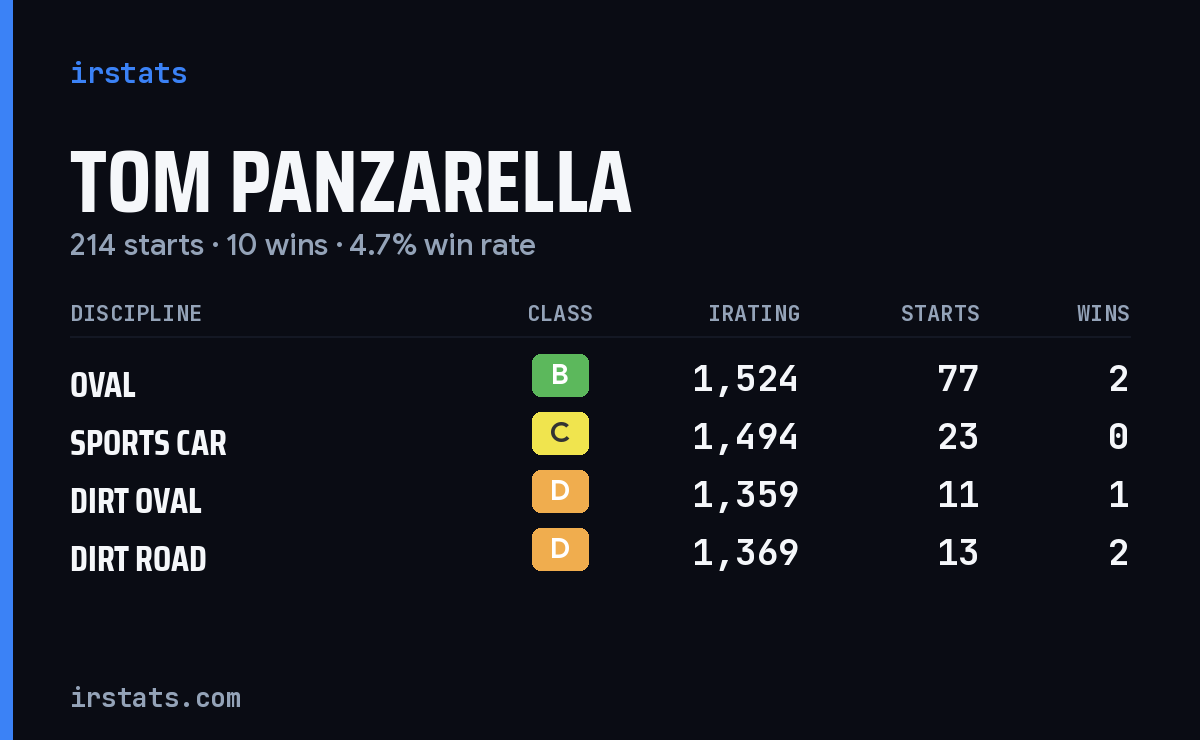Select the DIRT OVAL discipline row

pos(600,495)
